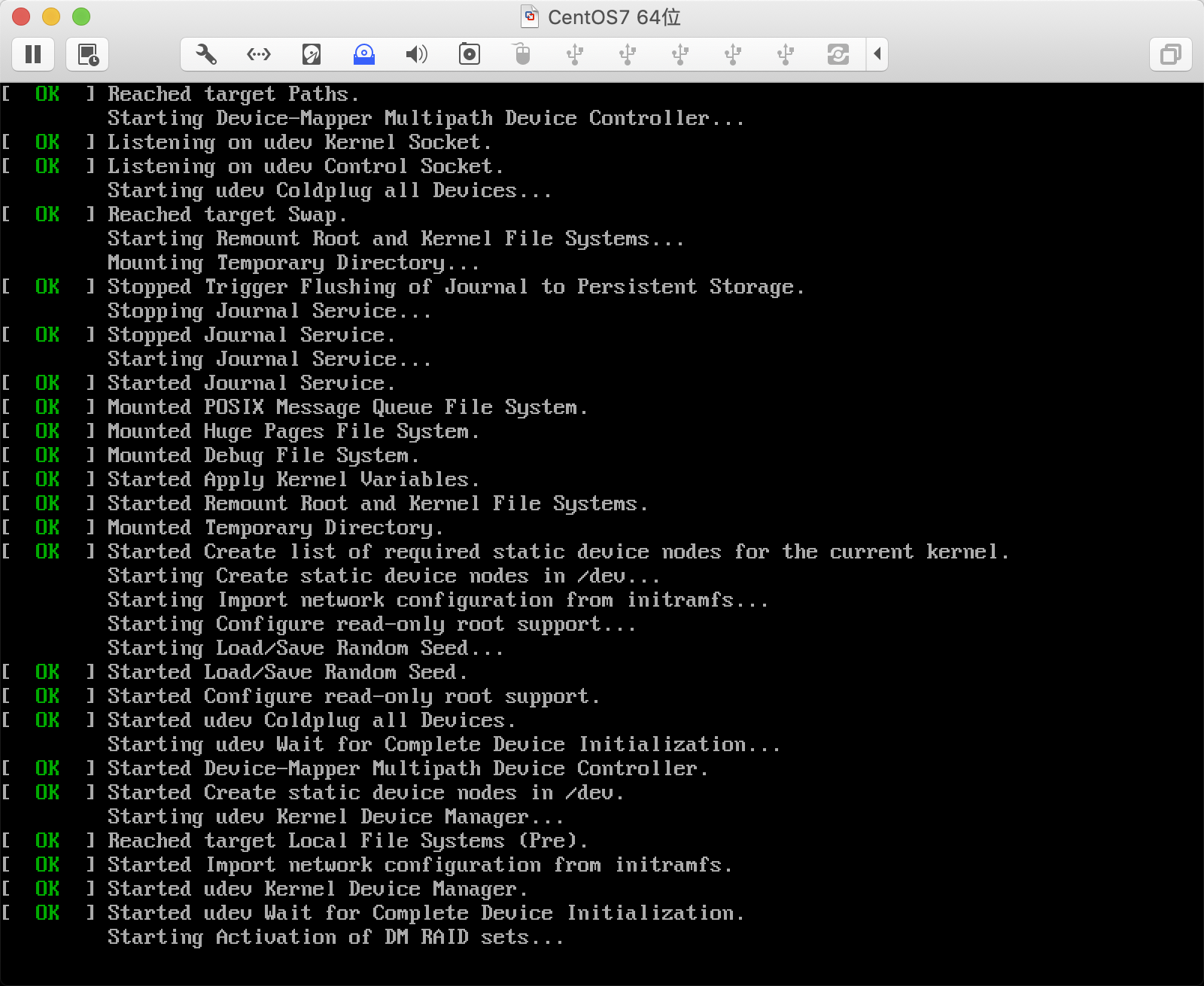1204x986 pixels.
Task: Click the CentOS7 64位 window title
Action: 614,17
